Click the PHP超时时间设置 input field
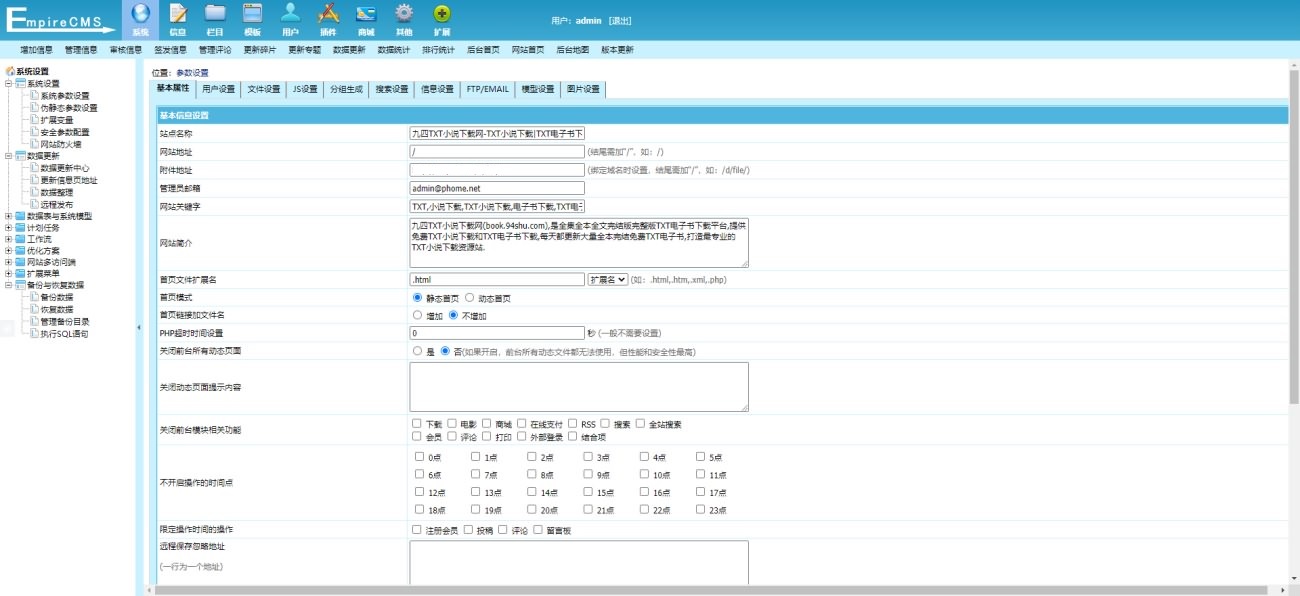This screenshot has height=596, width=1300. tap(497, 333)
